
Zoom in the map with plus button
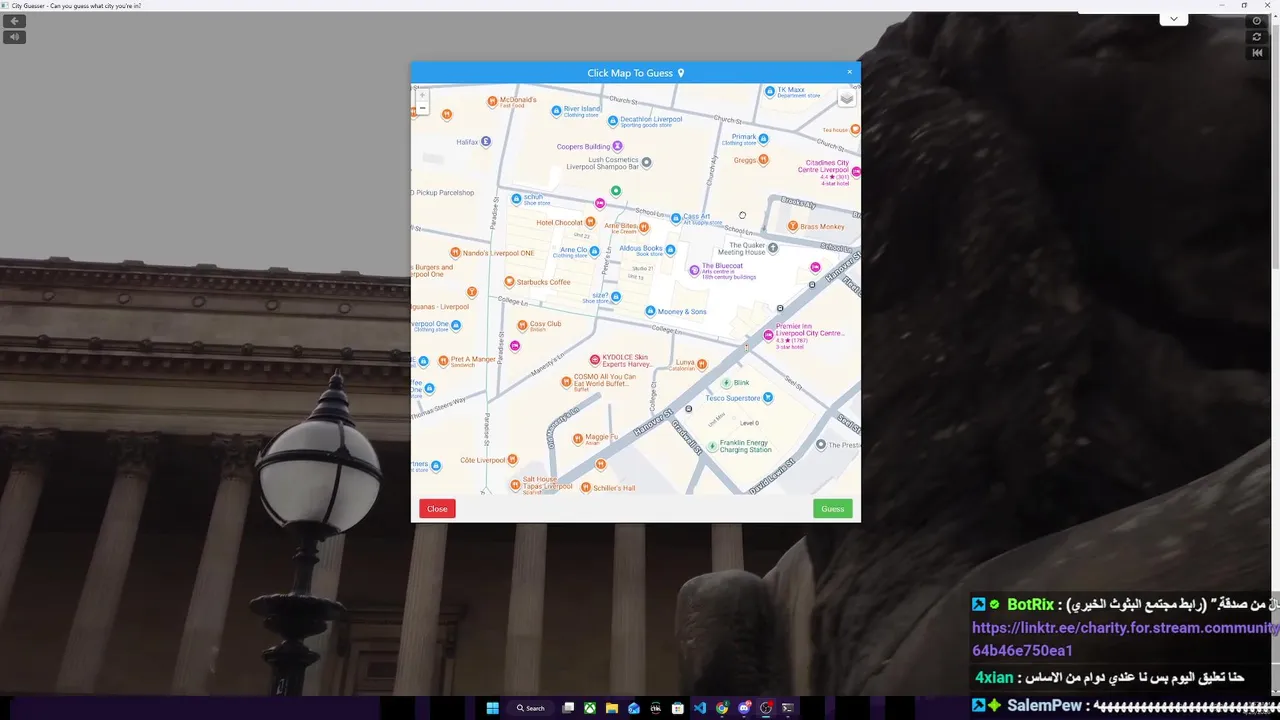[x=422, y=96]
